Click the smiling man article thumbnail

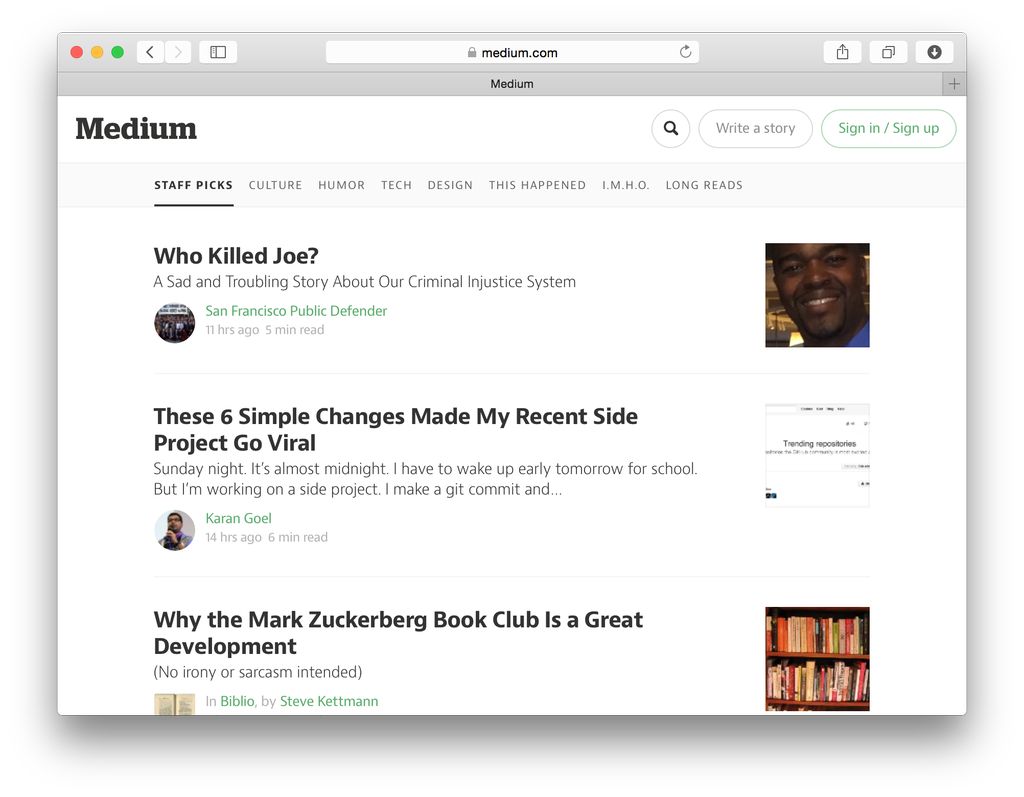pyautogui.click(x=818, y=295)
